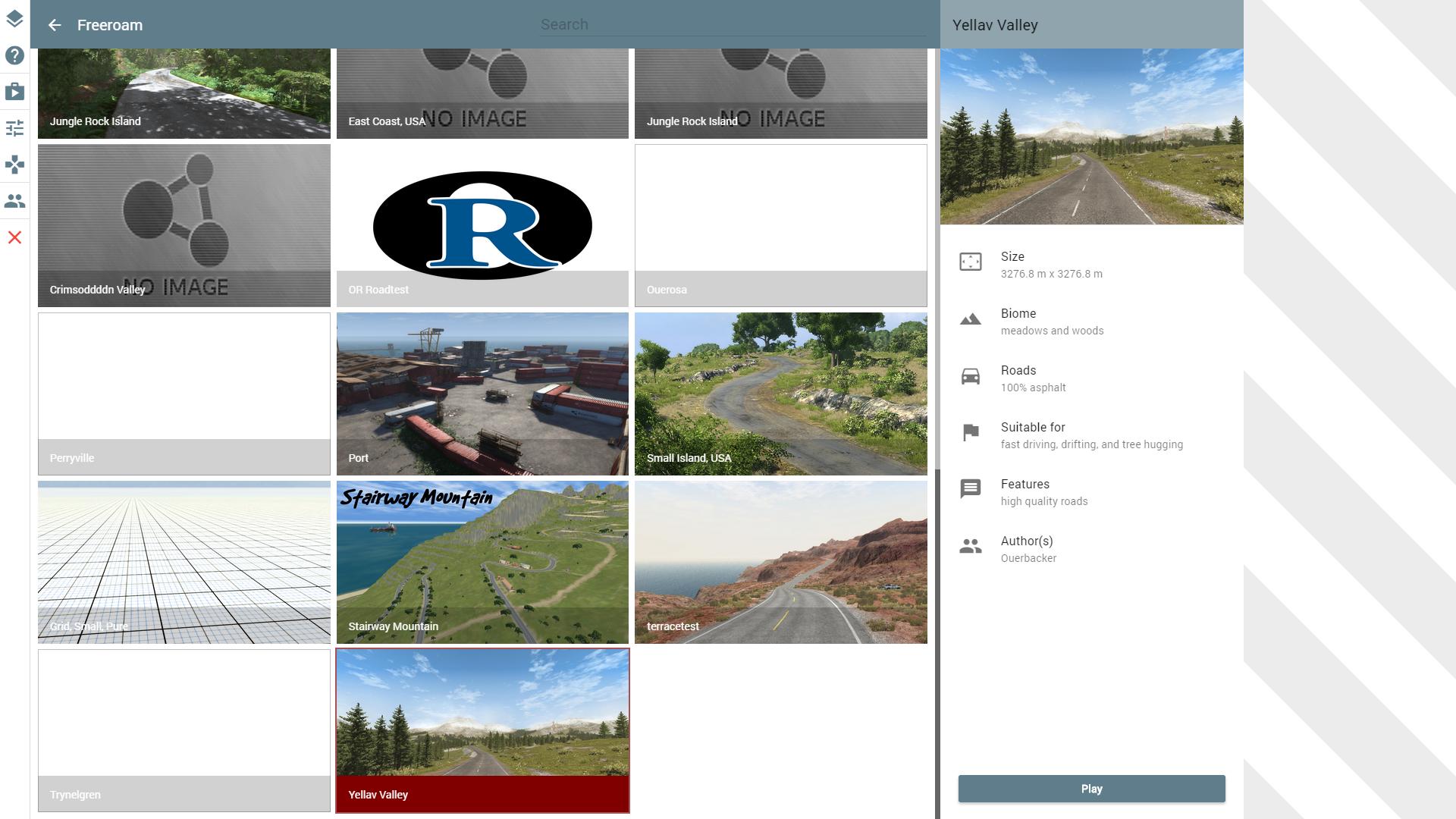Viewport: 1456px width, 819px height.
Task: Open the help question mark icon
Action: [x=14, y=55]
